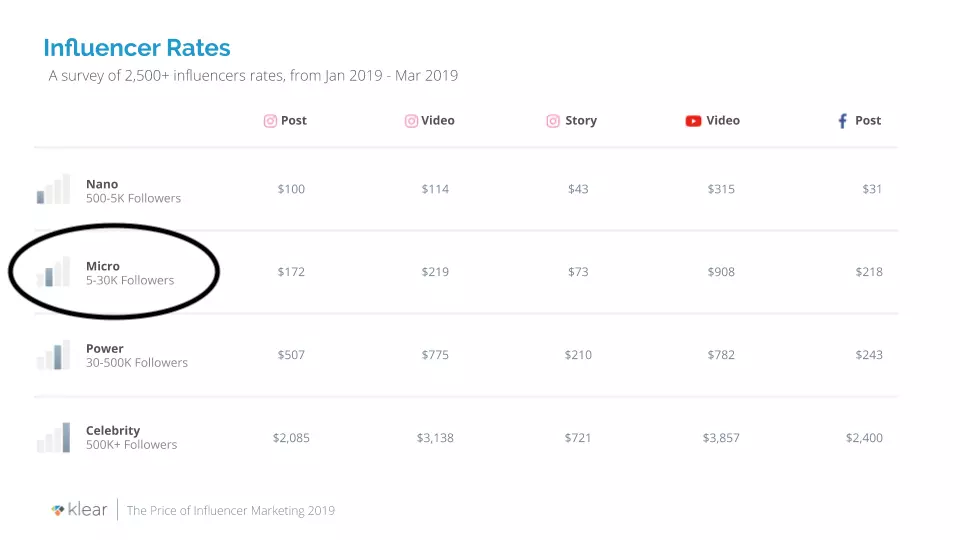Click the Instagram icon beside Story header
960x540 pixels.
(553, 121)
